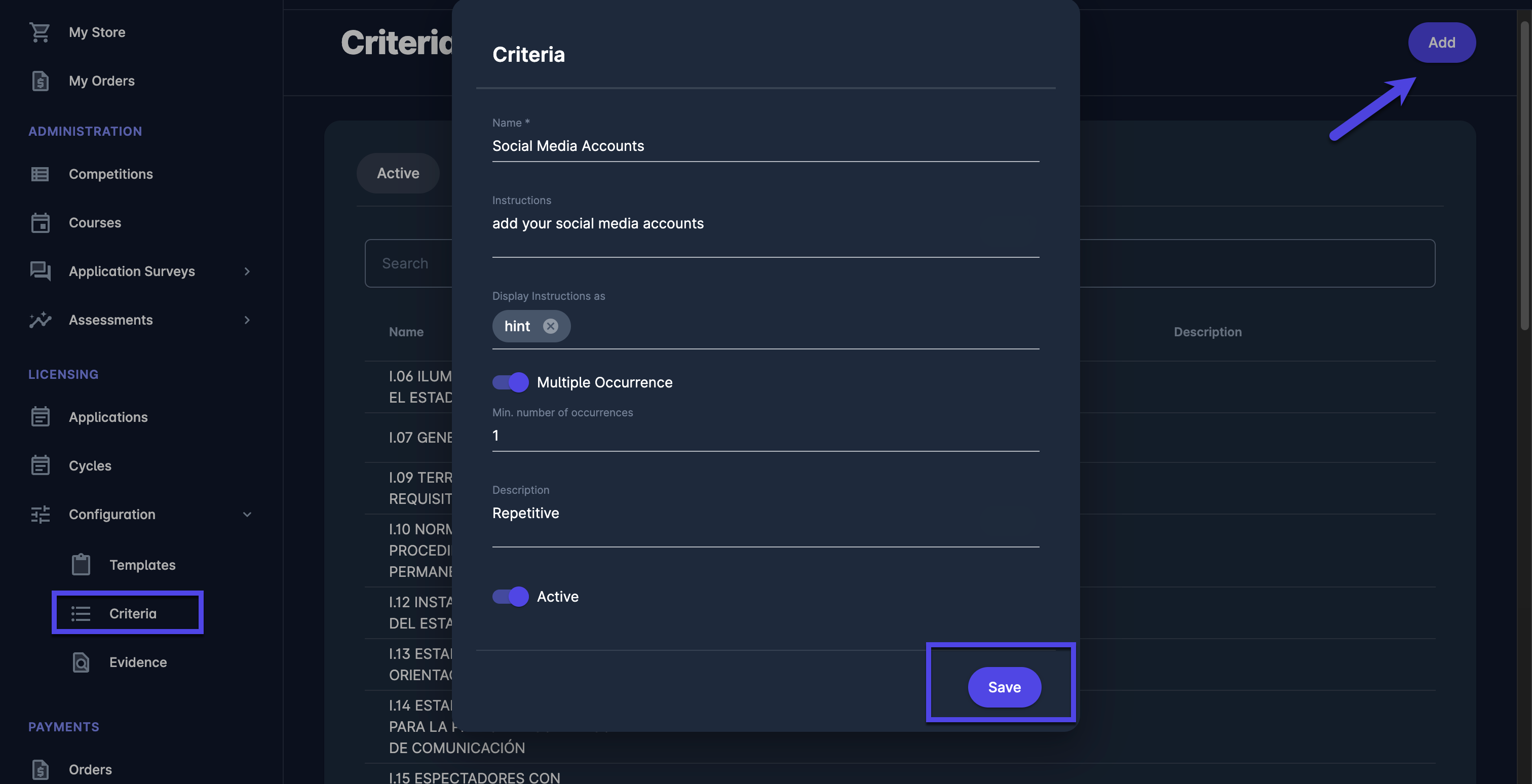Open the Evidence search-document icon
The image size is (1532, 784).
(81, 662)
